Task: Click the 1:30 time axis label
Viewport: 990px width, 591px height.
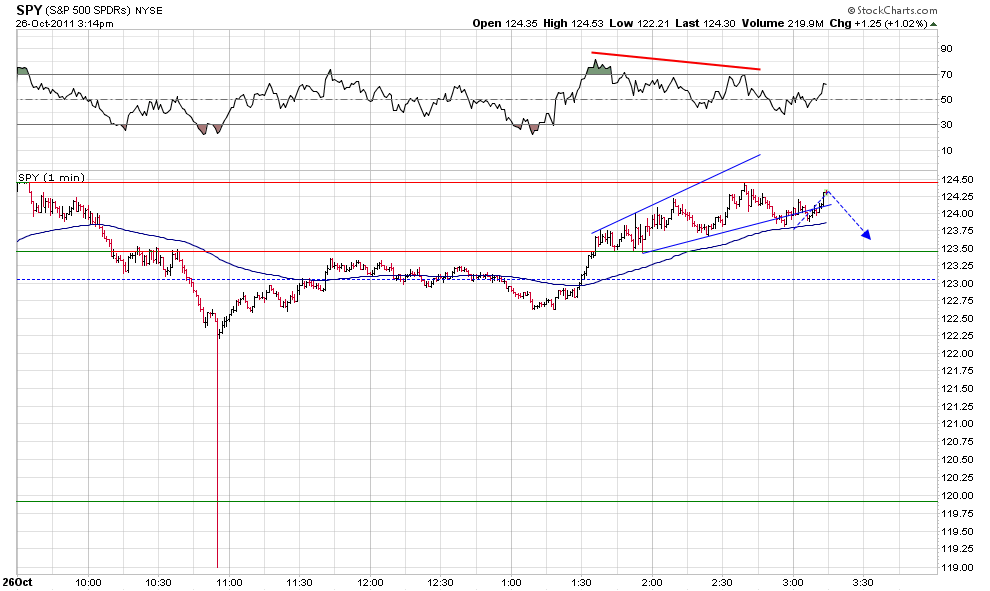Action: point(581,582)
